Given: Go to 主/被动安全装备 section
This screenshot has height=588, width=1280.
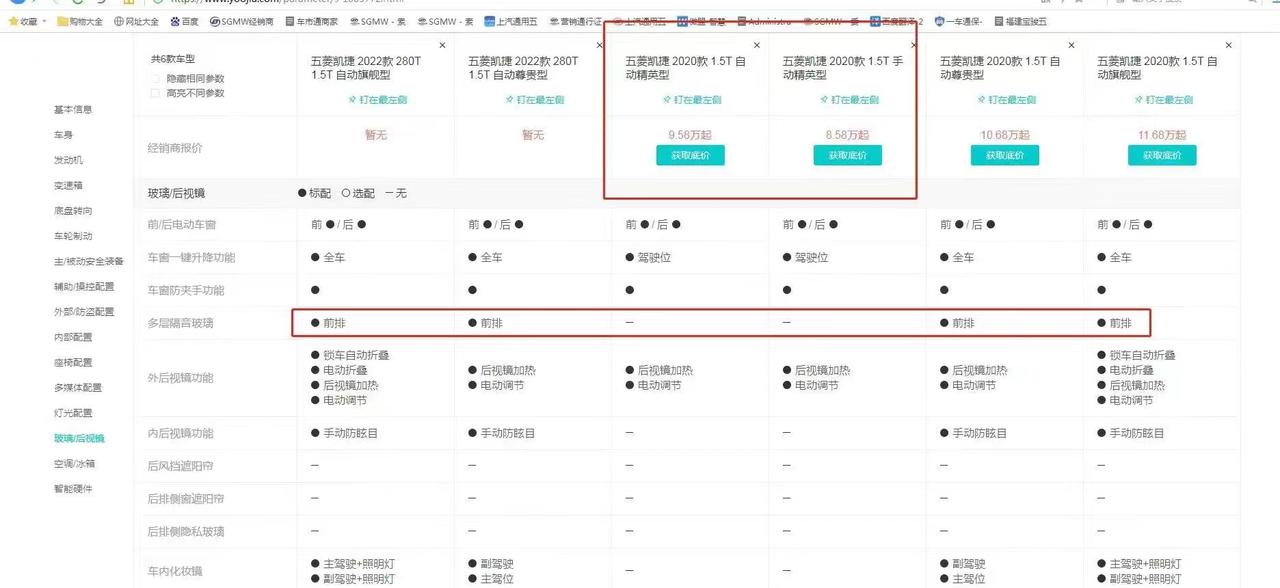Looking at the screenshot, I should pos(89,261).
